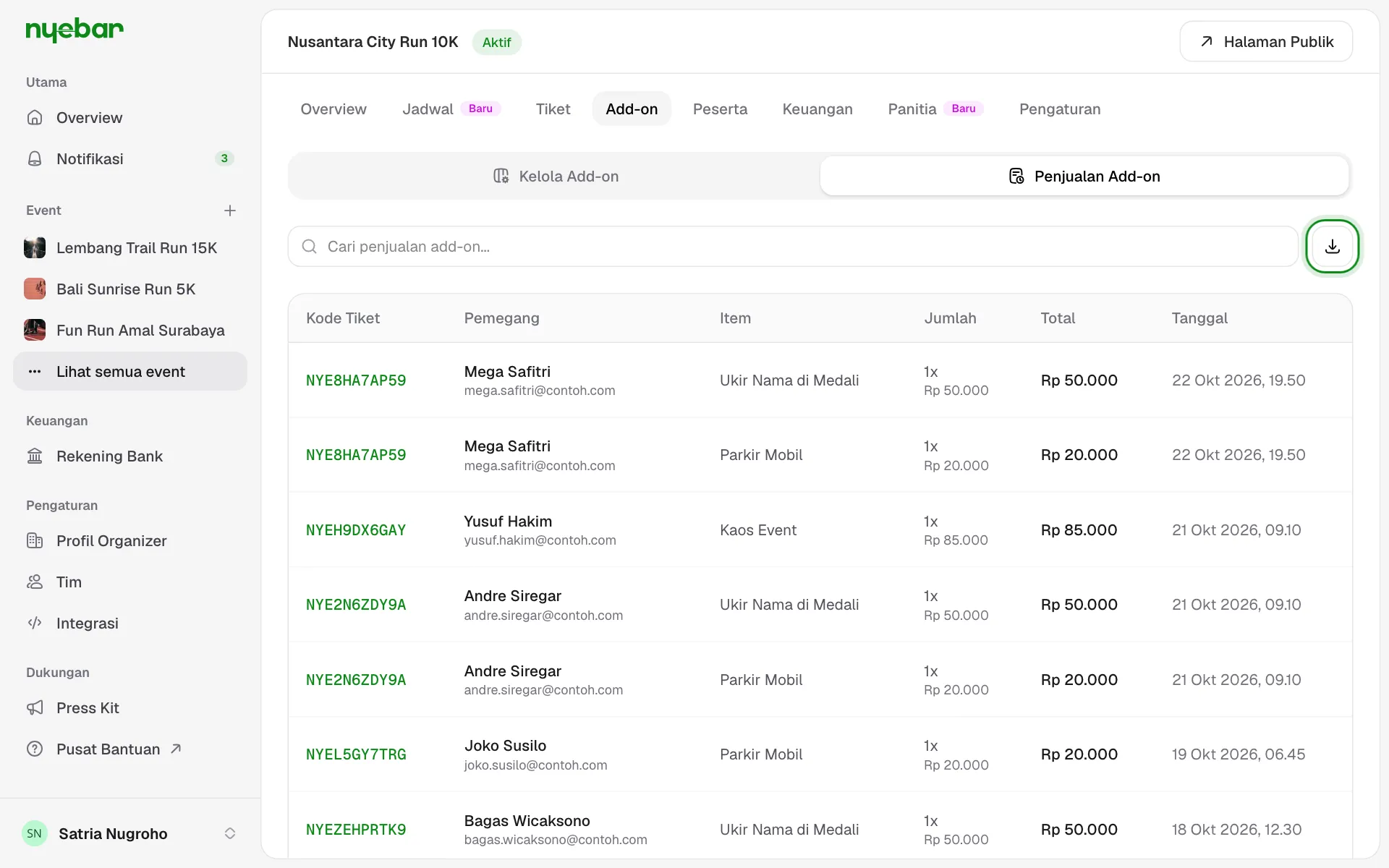Open ticket code NYEH9DX6GAY
Viewport: 1389px width, 868px height.
coord(356,530)
